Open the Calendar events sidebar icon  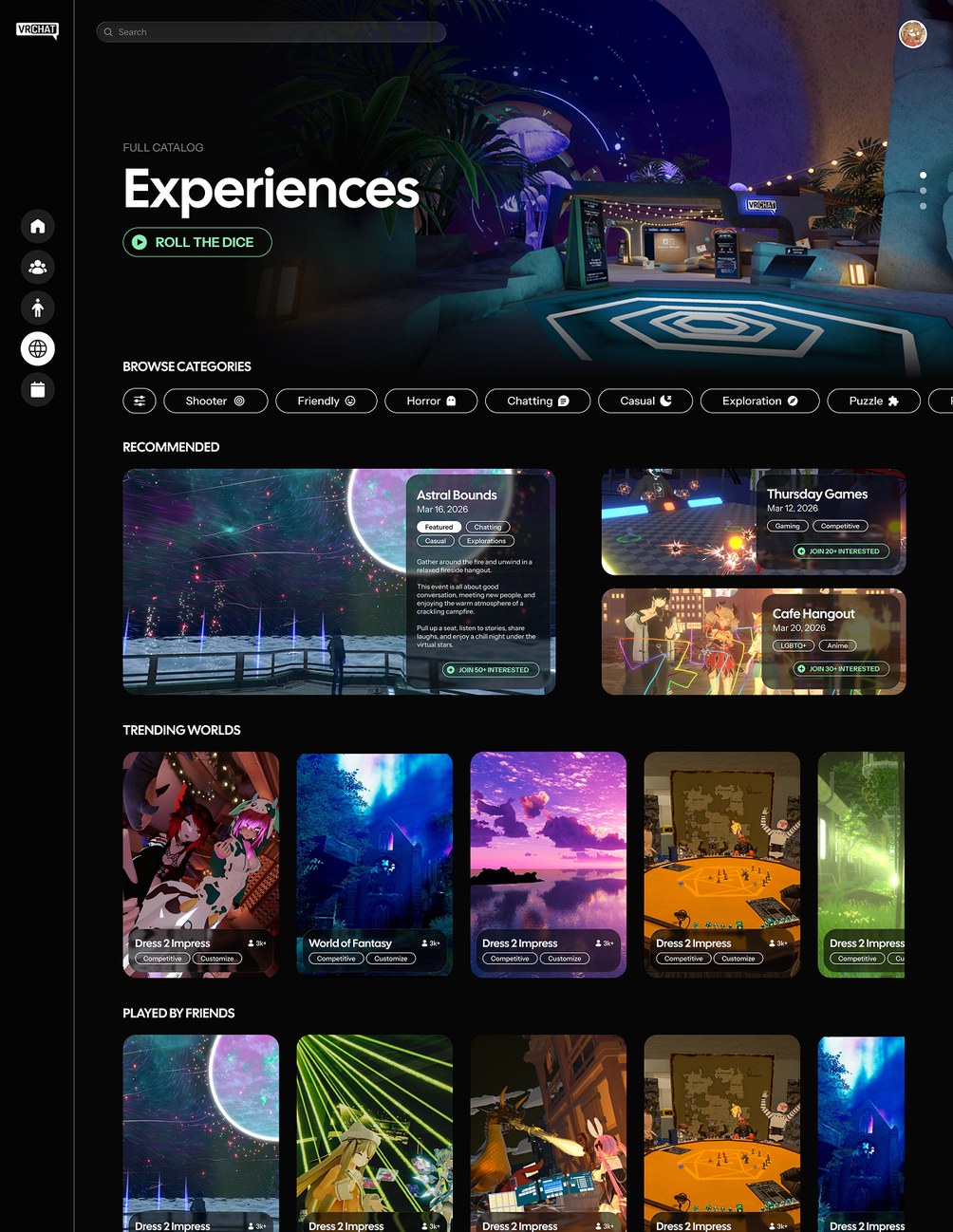click(38, 389)
